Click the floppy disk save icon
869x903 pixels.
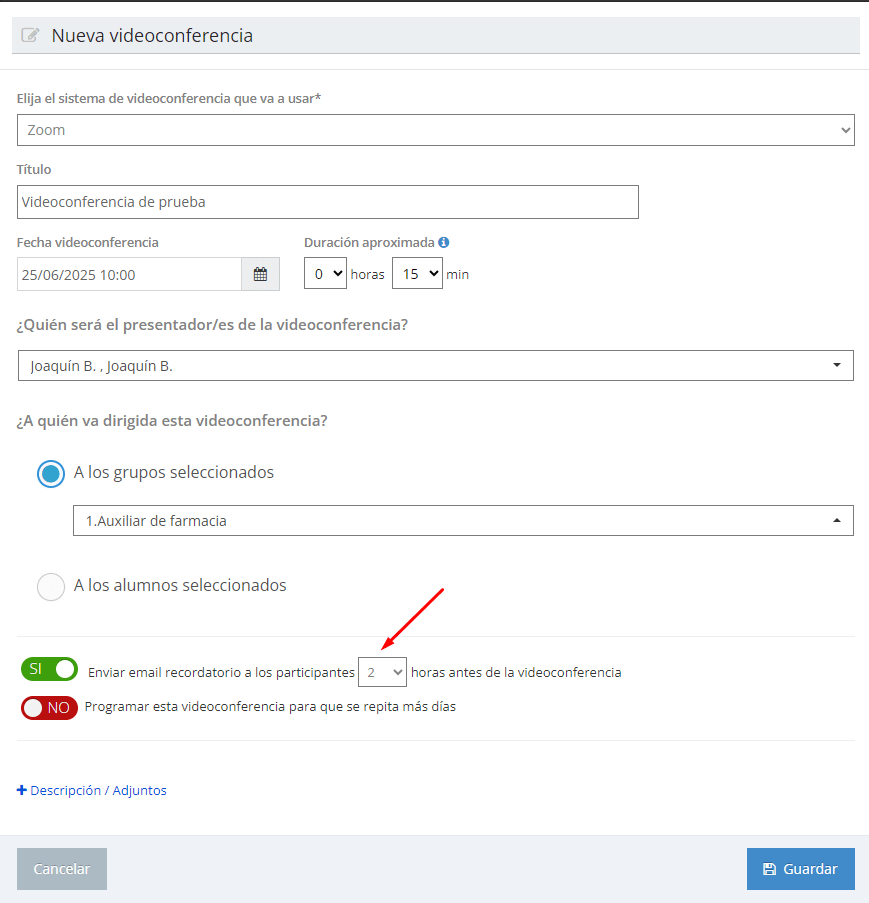tap(769, 869)
